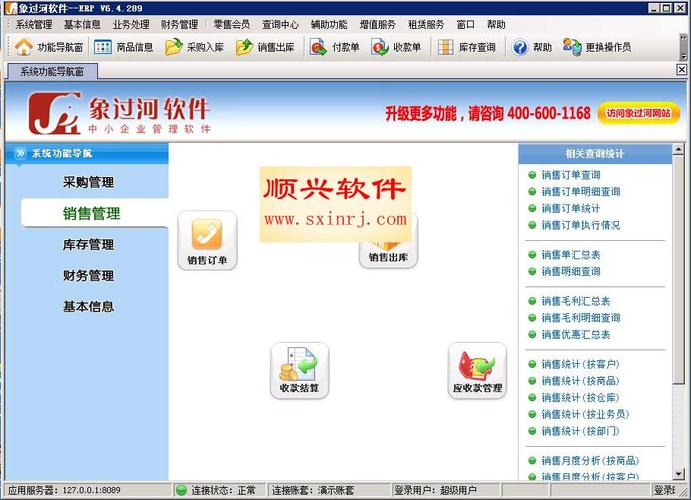
Task: Click the 帮助 question mark toolbar icon
Action: point(520,47)
